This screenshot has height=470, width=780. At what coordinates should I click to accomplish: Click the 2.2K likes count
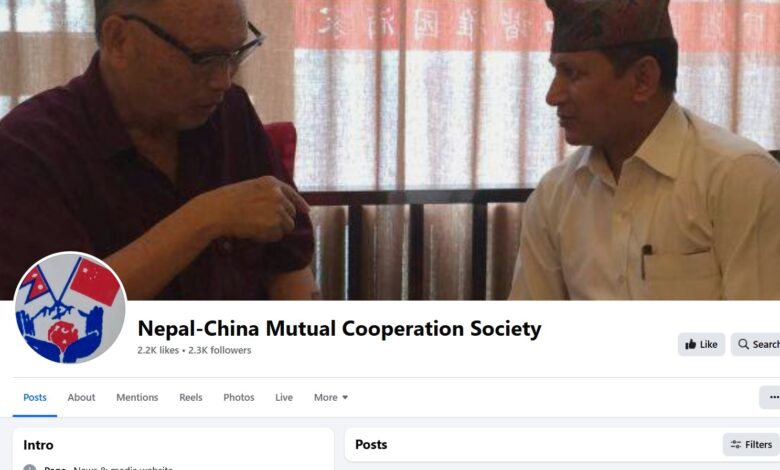tap(158, 350)
